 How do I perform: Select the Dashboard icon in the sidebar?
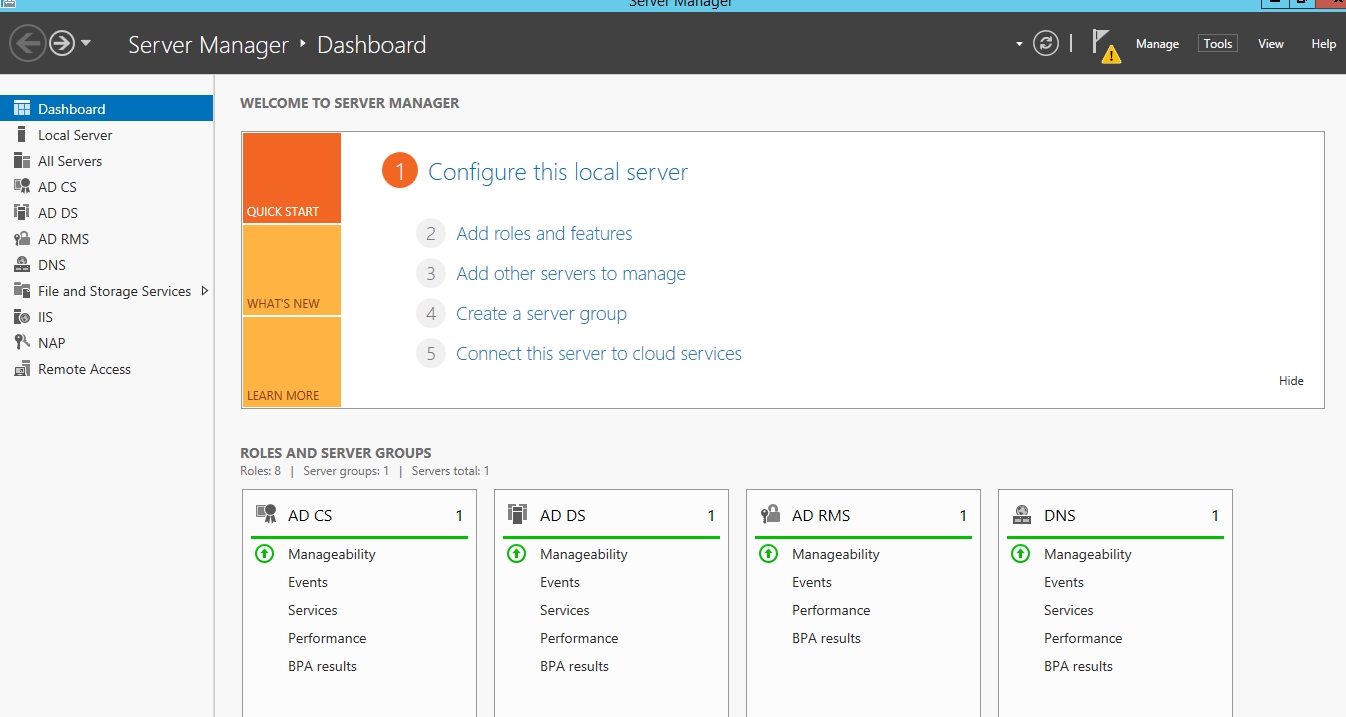coord(22,109)
